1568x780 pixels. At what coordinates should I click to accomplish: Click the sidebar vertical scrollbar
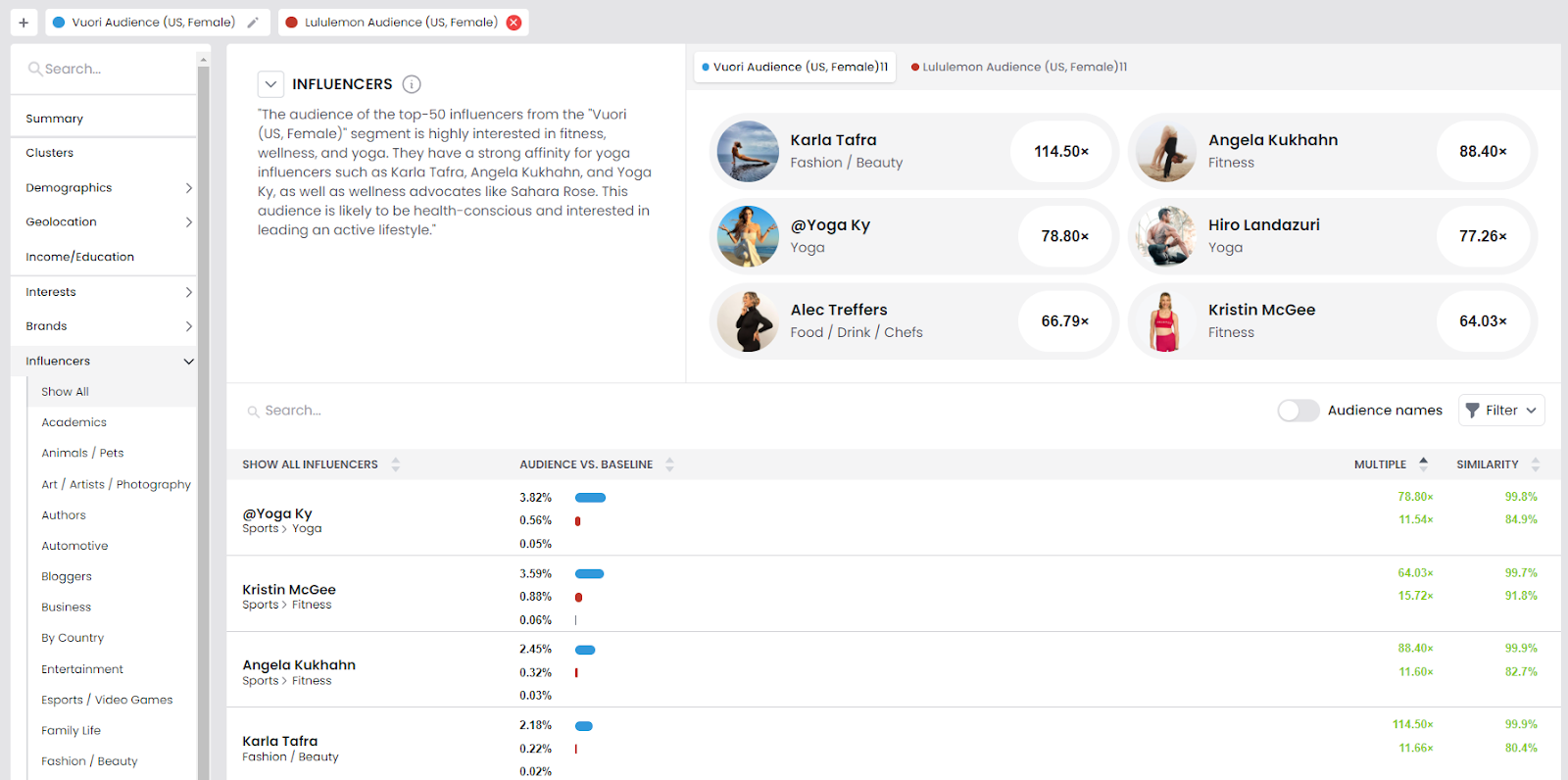204,421
